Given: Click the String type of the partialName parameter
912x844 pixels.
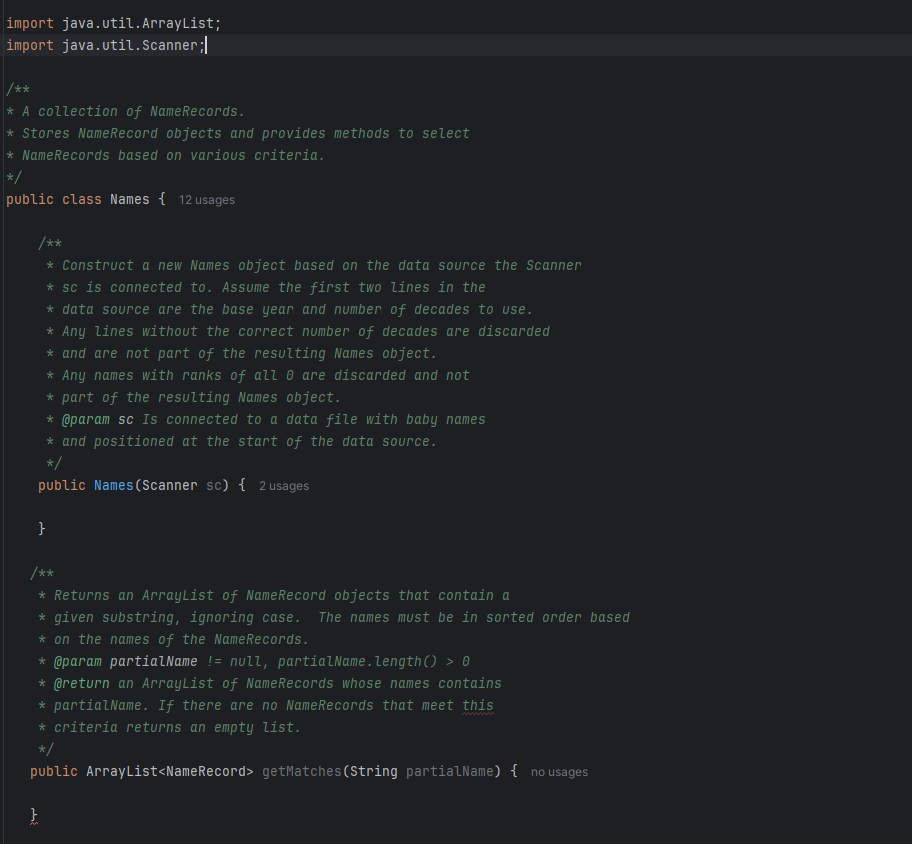Looking at the screenshot, I should click(x=373, y=771).
